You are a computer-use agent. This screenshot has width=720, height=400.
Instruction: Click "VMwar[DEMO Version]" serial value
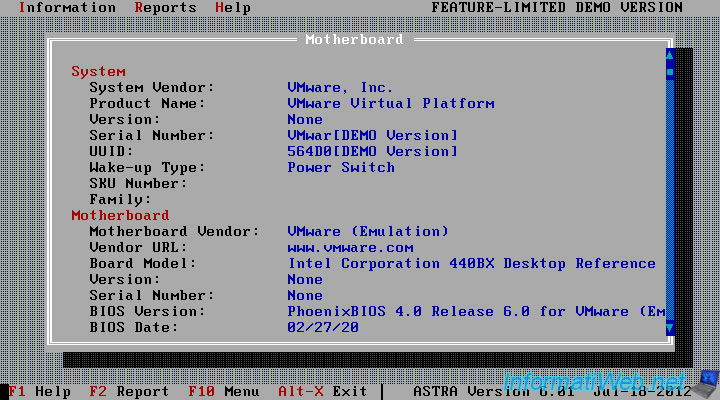[x=372, y=135]
